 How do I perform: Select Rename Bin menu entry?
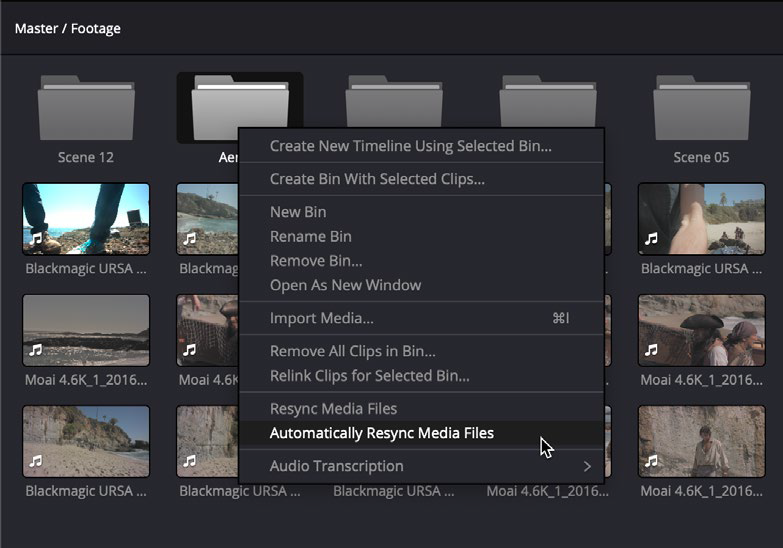(310, 236)
